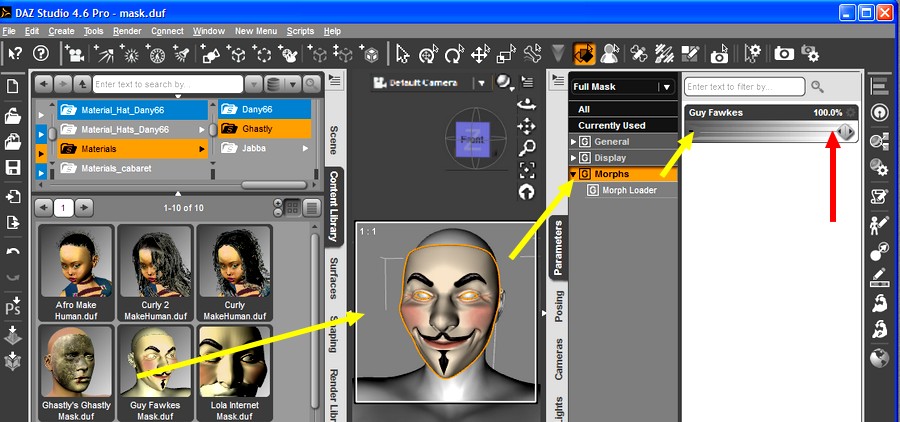Go up one folder level in Content Library
Viewport: 900px width, 422px height.
[82, 84]
